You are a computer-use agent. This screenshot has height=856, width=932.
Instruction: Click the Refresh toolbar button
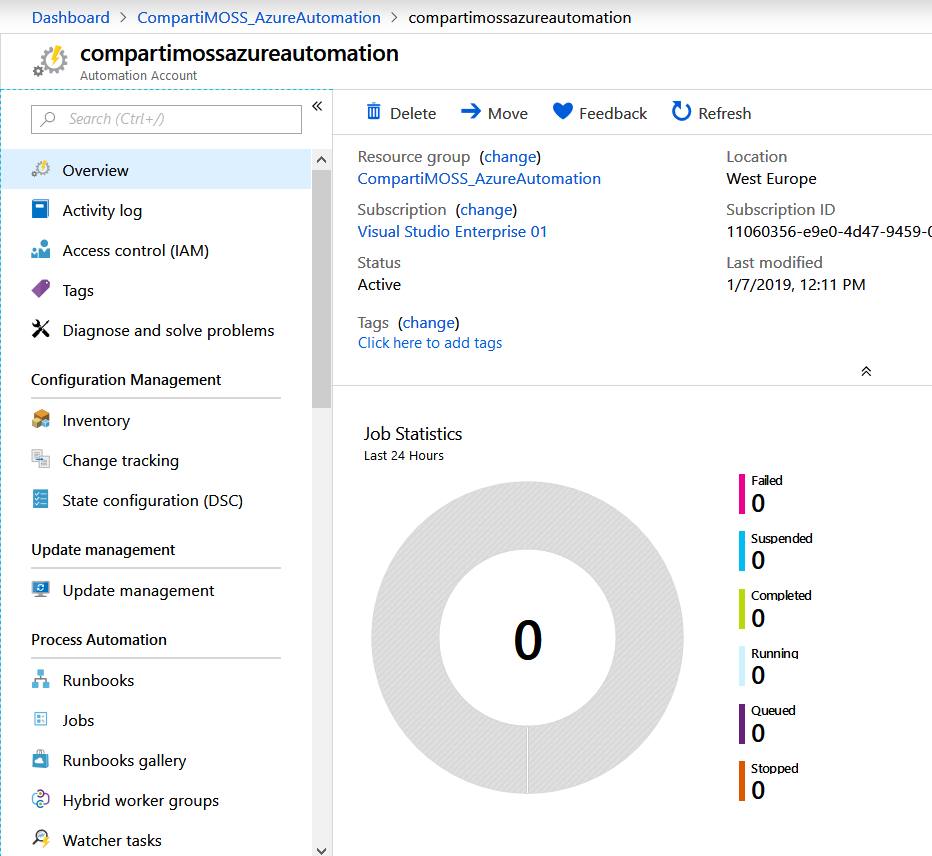click(x=711, y=113)
